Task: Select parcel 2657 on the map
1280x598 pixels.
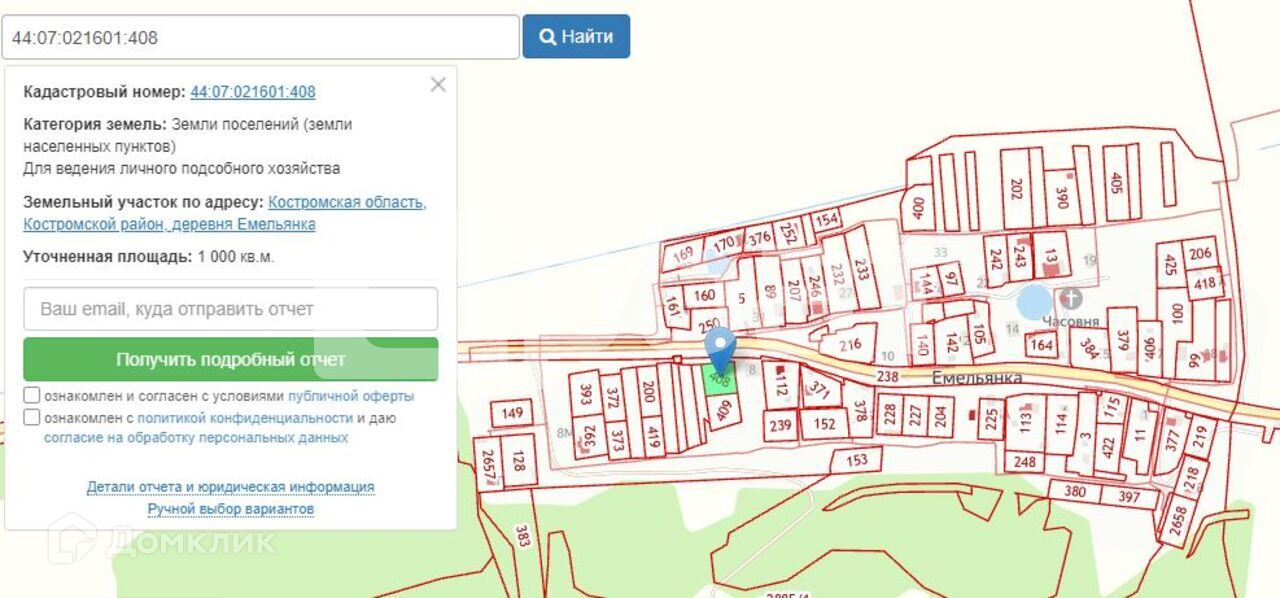Action: [488, 464]
